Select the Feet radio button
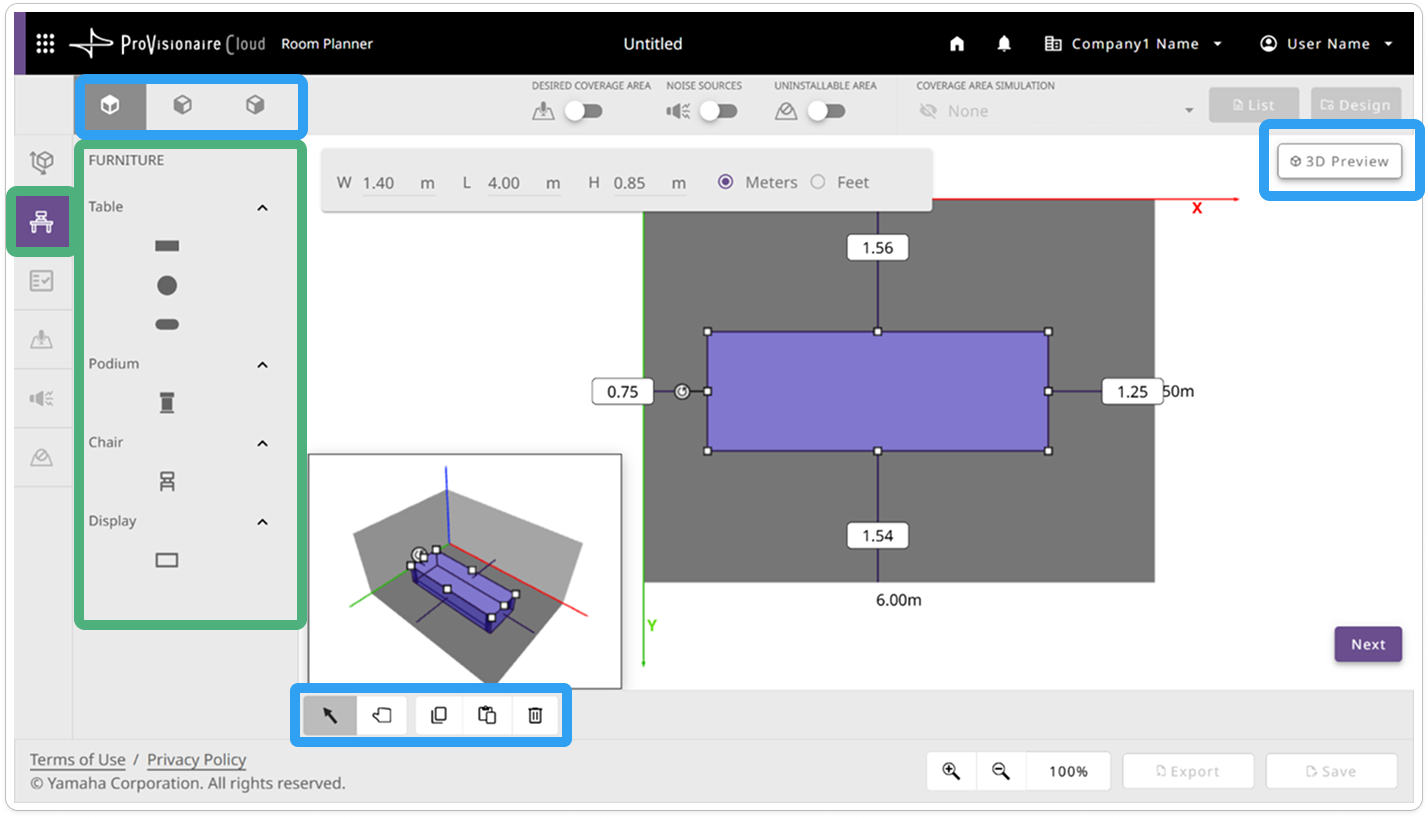The width and height of the screenshot is (1428, 818). [x=818, y=182]
